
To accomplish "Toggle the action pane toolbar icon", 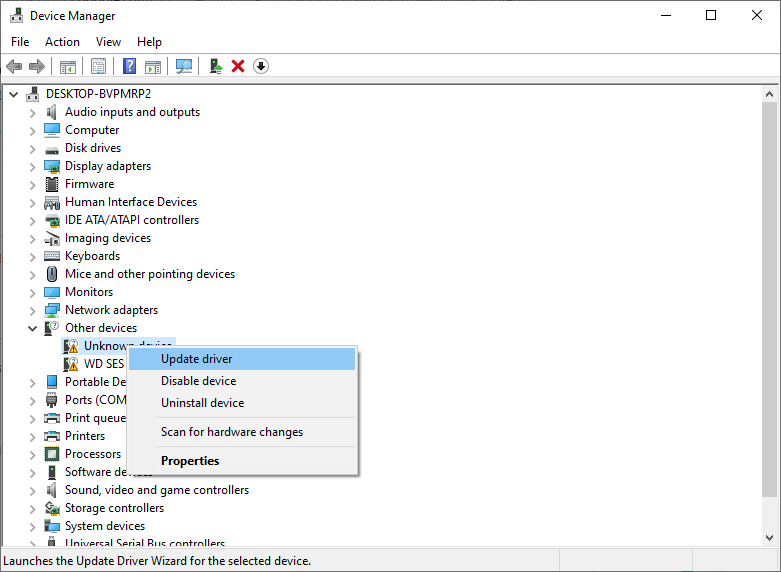I will point(153,66).
